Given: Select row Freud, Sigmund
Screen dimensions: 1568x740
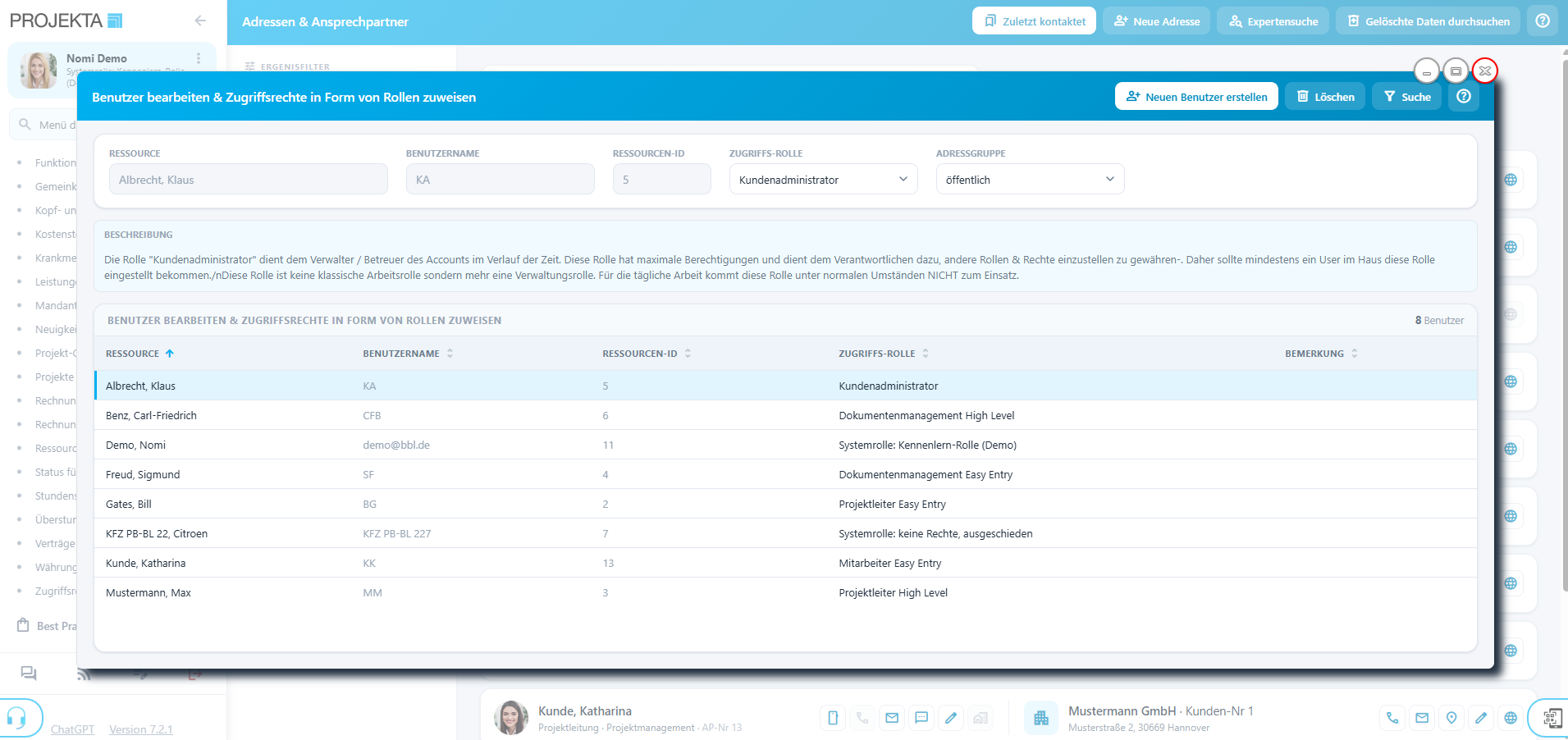Looking at the screenshot, I should (x=785, y=474).
